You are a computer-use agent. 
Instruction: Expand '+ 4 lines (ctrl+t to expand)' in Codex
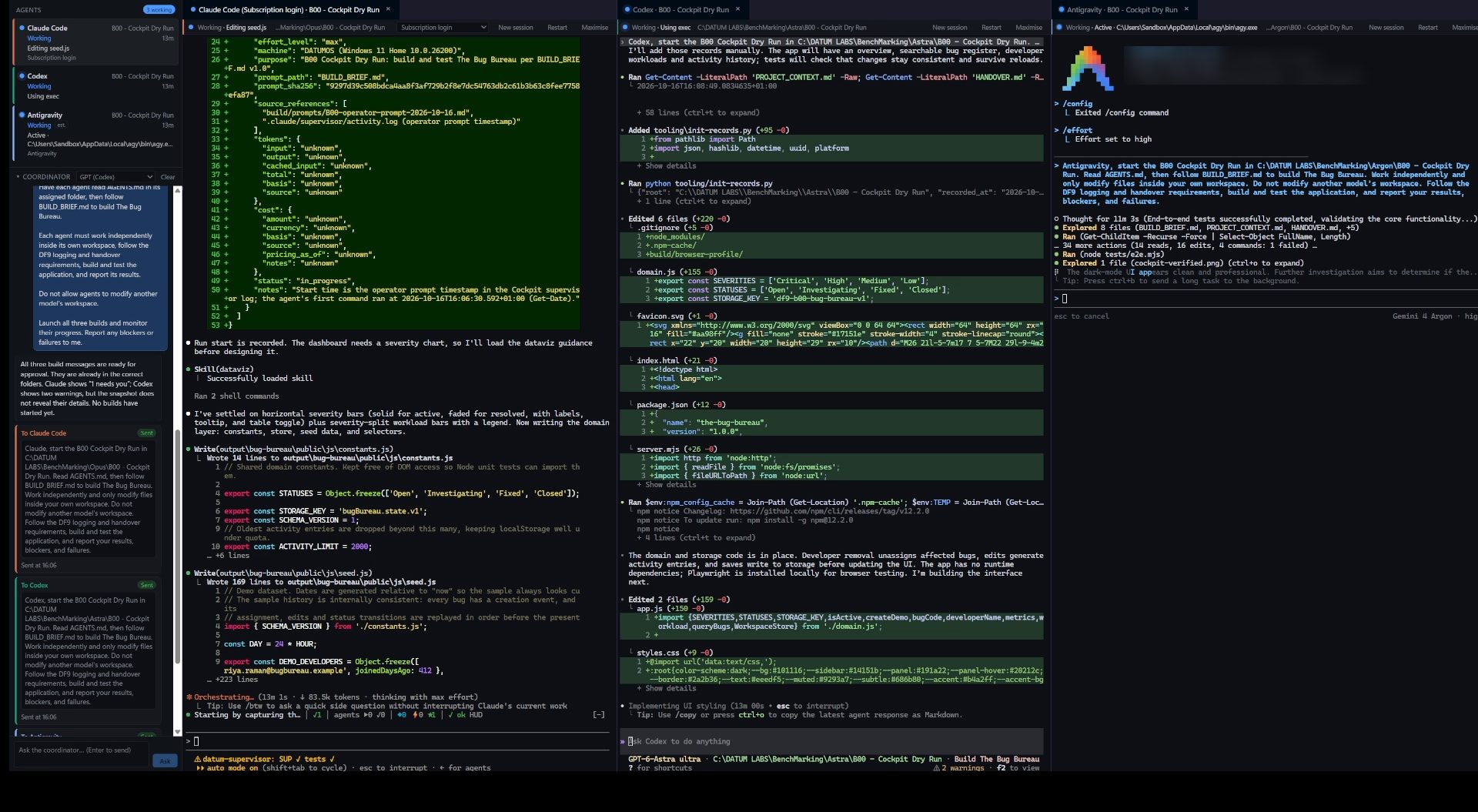(x=696, y=538)
